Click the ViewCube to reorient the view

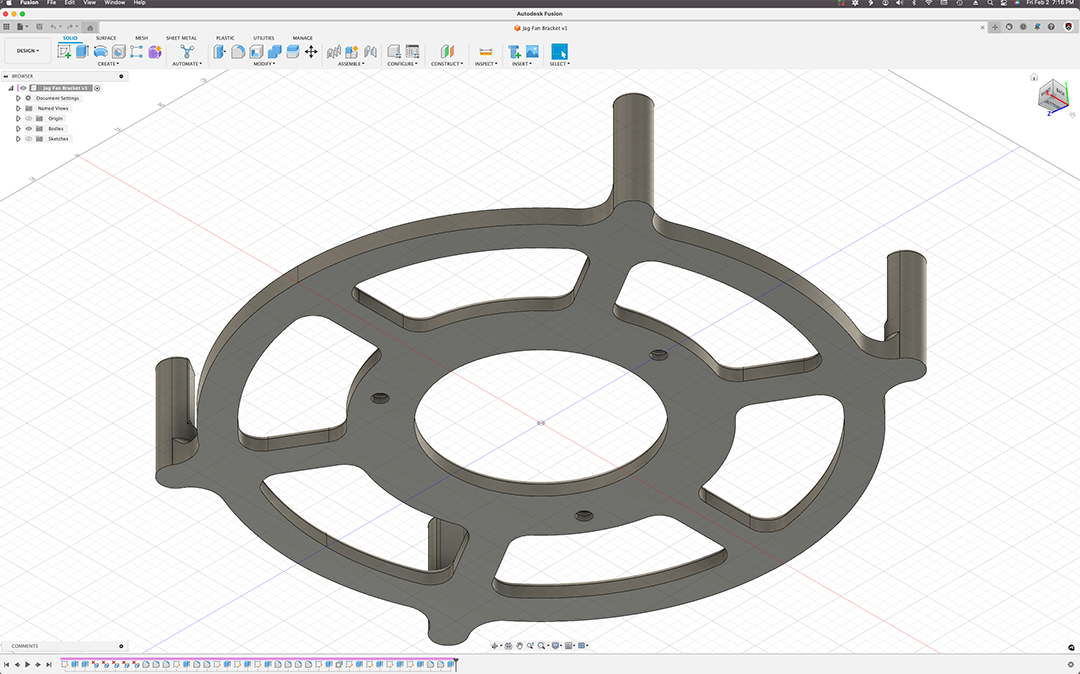[1052, 94]
